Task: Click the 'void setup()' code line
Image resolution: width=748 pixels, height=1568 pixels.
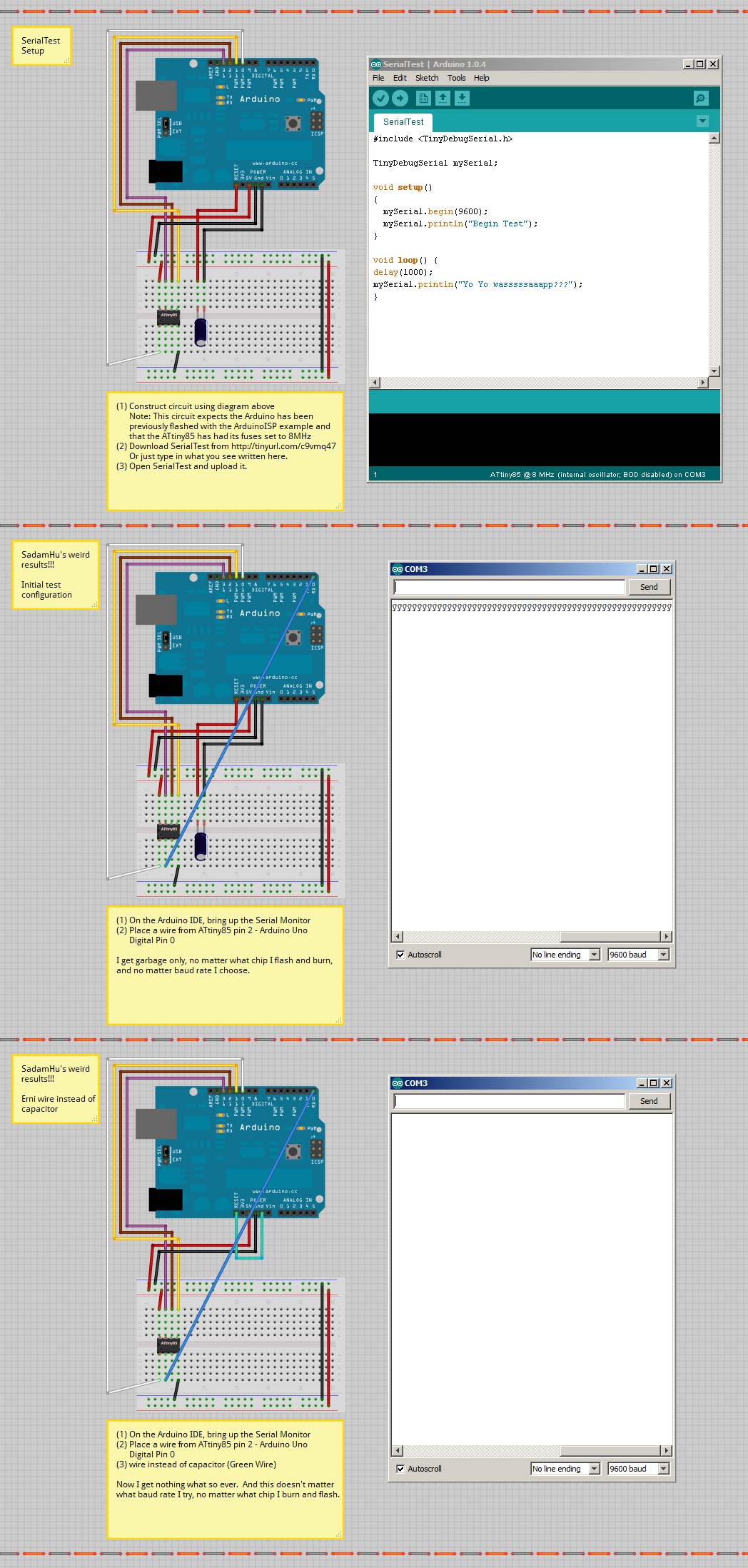Action: [x=403, y=188]
